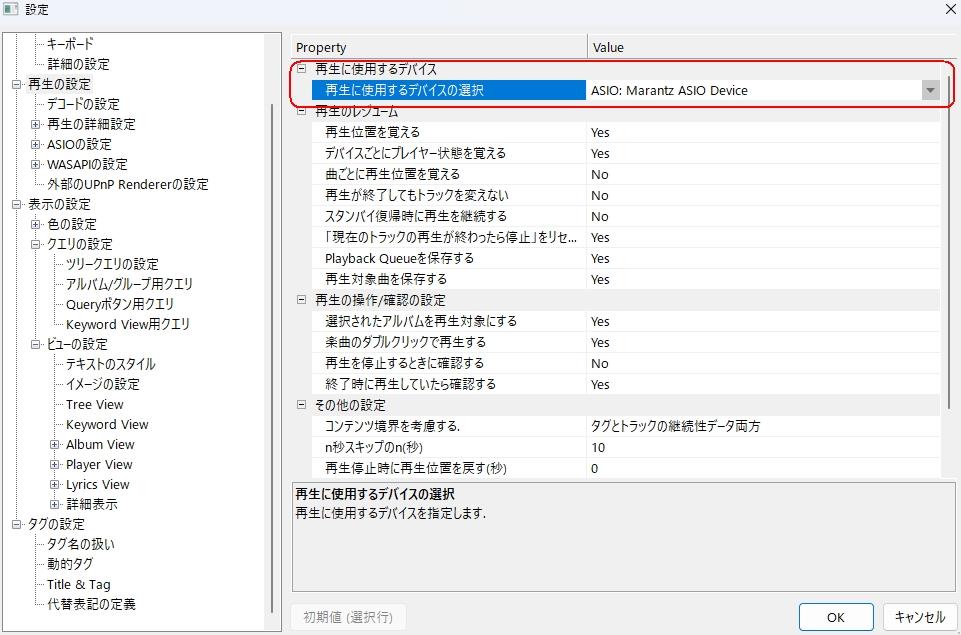Viewport: 961px width, 635px height.
Task: Select キーボード in the settings tree
Action: [x=70, y=44]
